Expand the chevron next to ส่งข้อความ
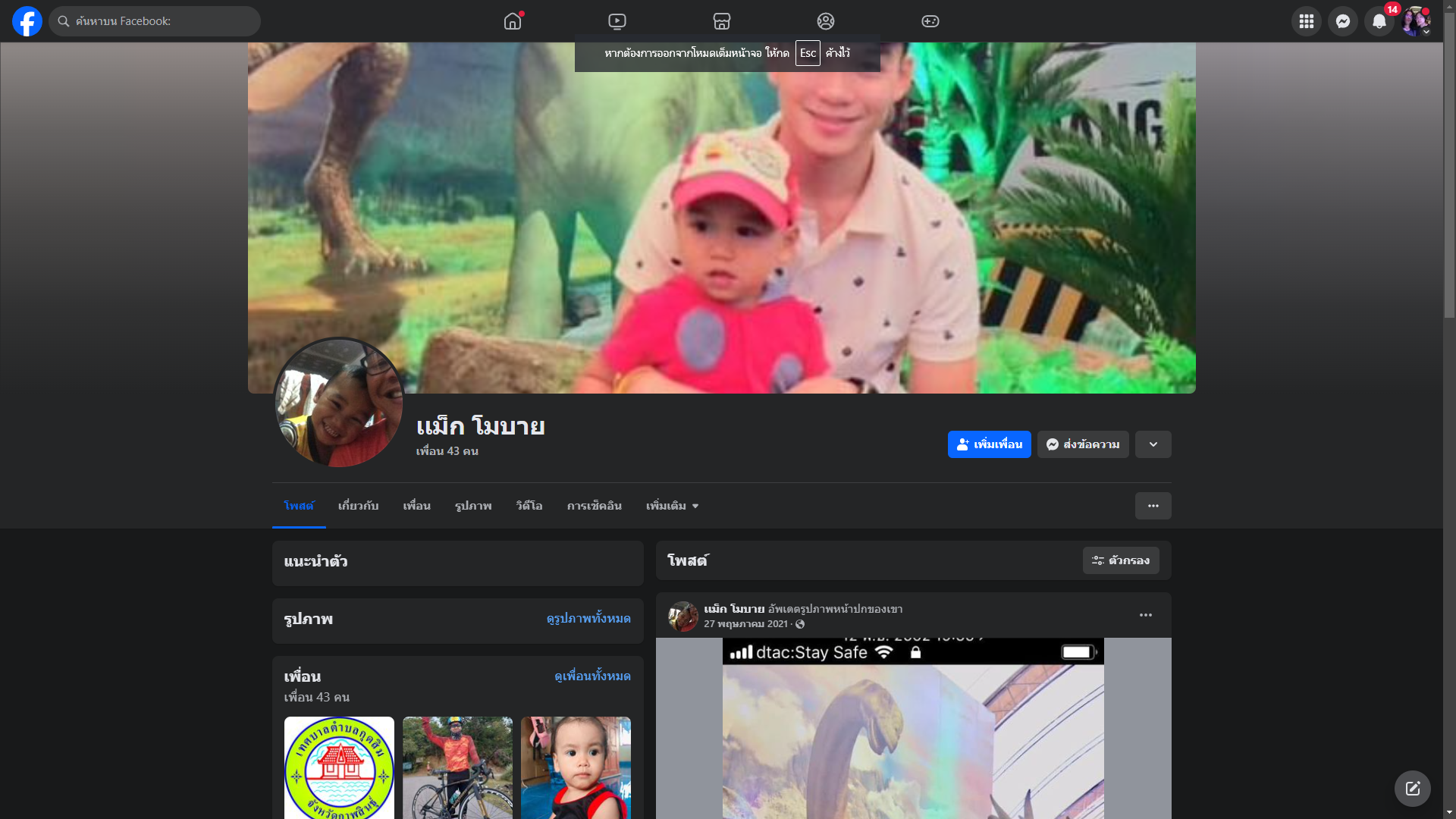 (1153, 444)
